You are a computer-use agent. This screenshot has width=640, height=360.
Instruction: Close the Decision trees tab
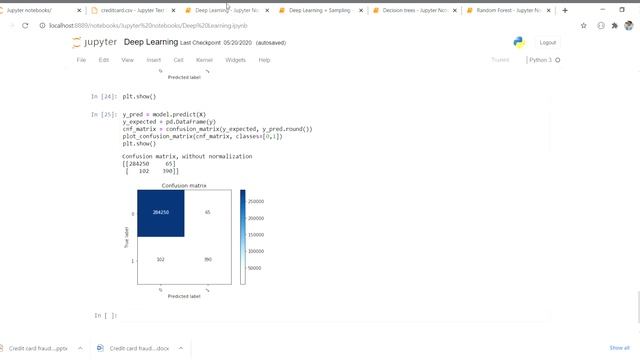pos(455,10)
